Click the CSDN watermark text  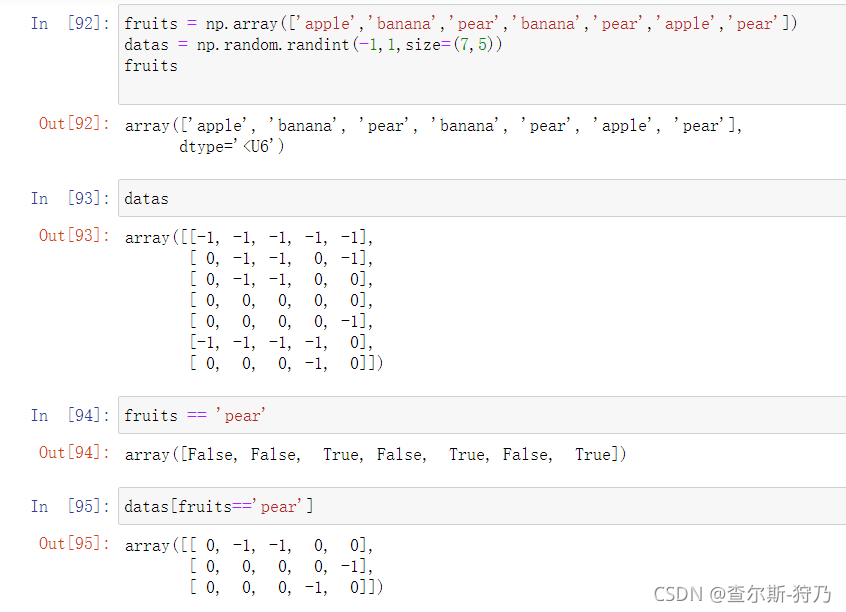click(x=742, y=594)
